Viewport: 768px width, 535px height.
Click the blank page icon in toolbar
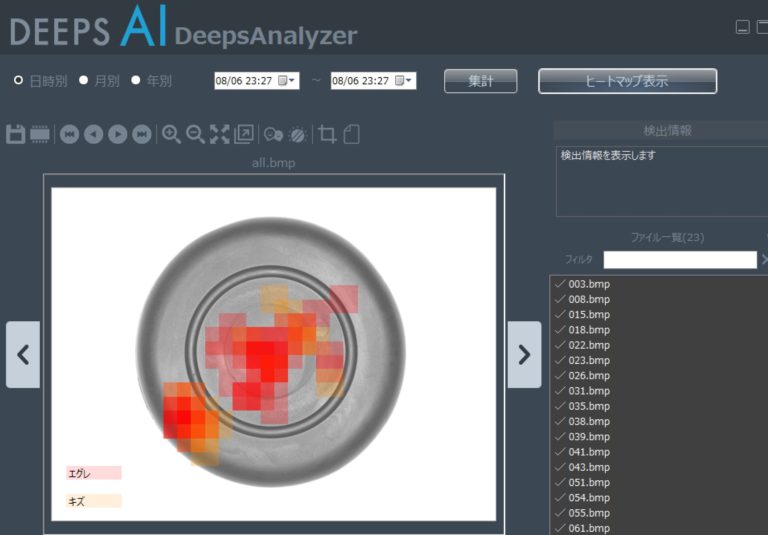(x=351, y=134)
